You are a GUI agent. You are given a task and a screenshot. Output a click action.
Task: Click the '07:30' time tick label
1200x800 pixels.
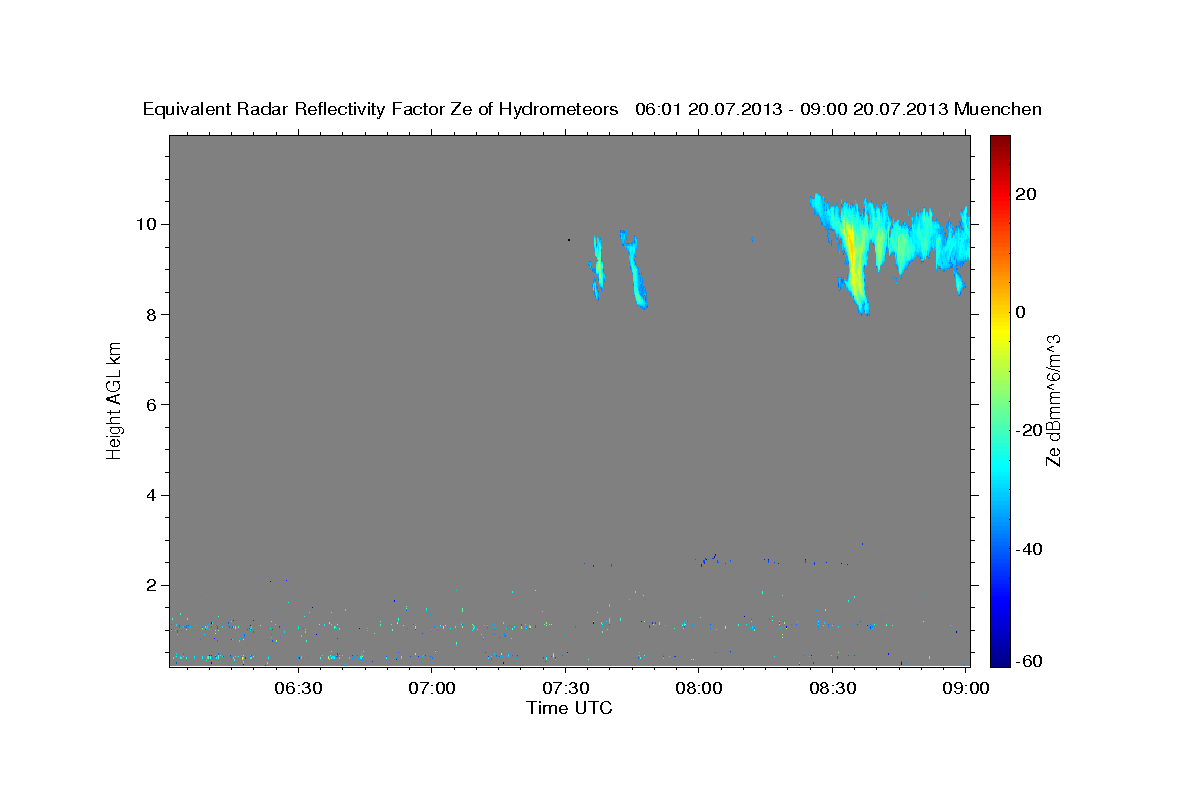tap(565, 689)
